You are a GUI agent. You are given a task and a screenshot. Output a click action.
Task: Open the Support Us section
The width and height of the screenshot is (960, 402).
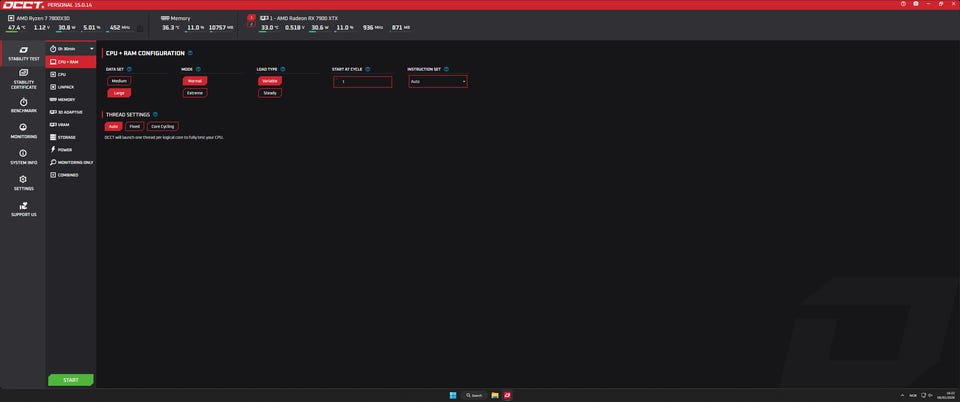pyautogui.click(x=23, y=209)
